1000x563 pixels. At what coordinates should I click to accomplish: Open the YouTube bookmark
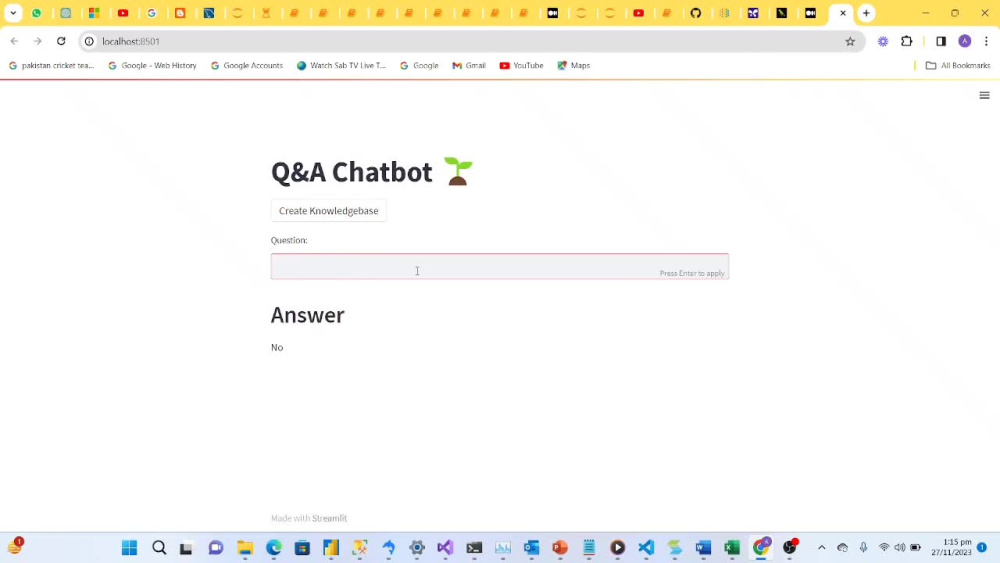[522, 66]
